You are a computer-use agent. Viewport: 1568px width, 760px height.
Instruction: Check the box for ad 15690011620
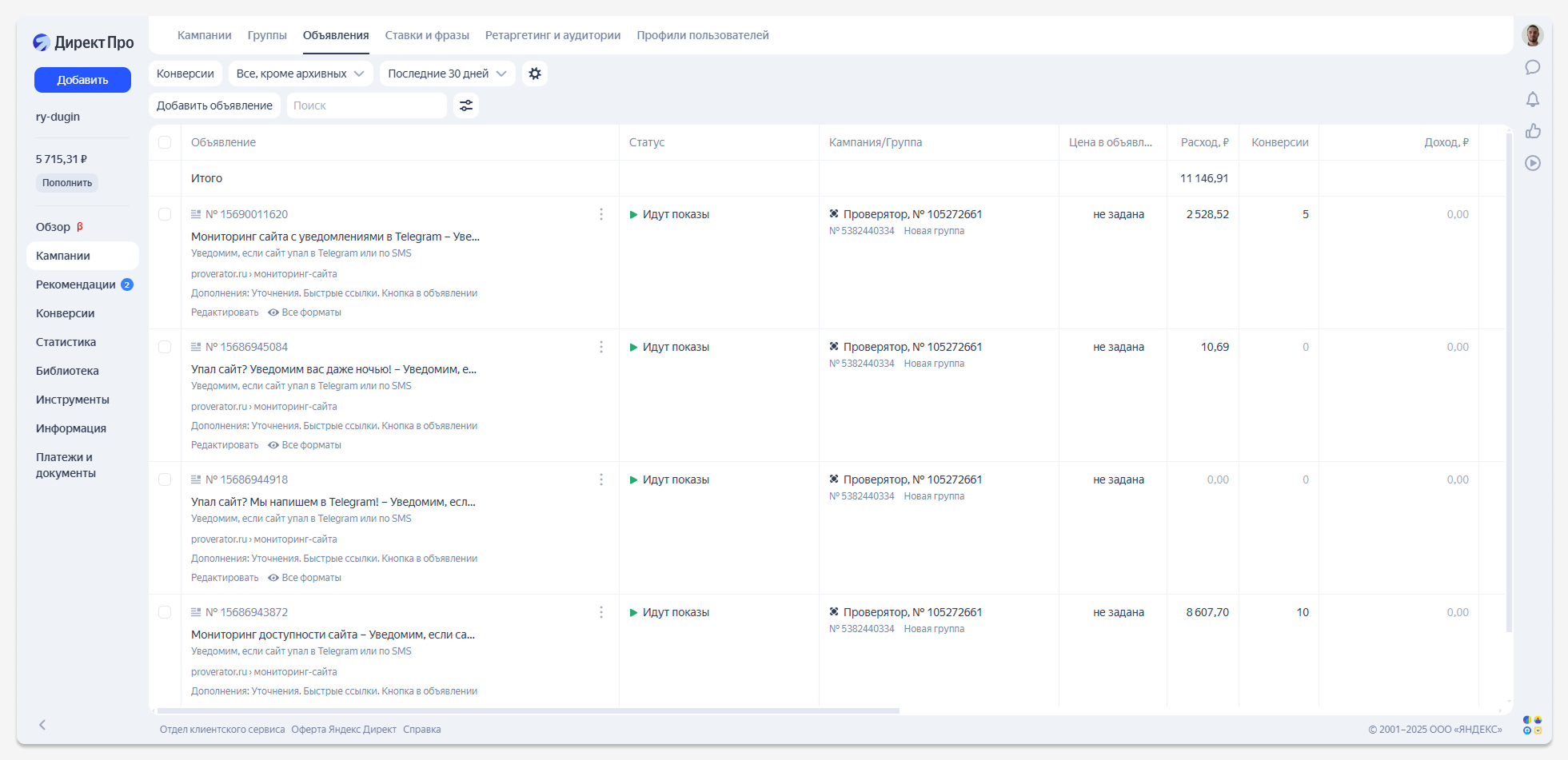165,214
